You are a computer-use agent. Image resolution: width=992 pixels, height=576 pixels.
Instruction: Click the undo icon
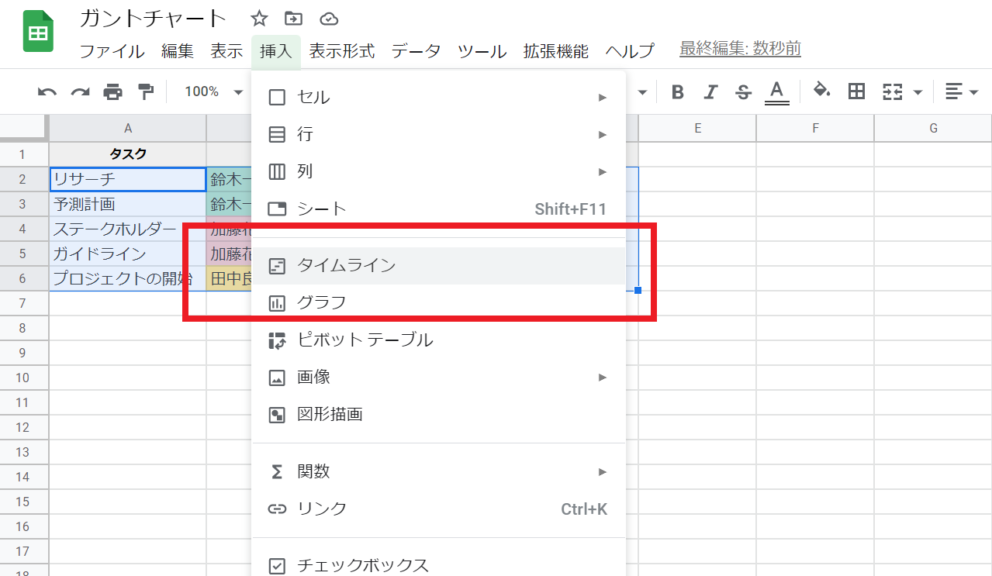point(47,91)
